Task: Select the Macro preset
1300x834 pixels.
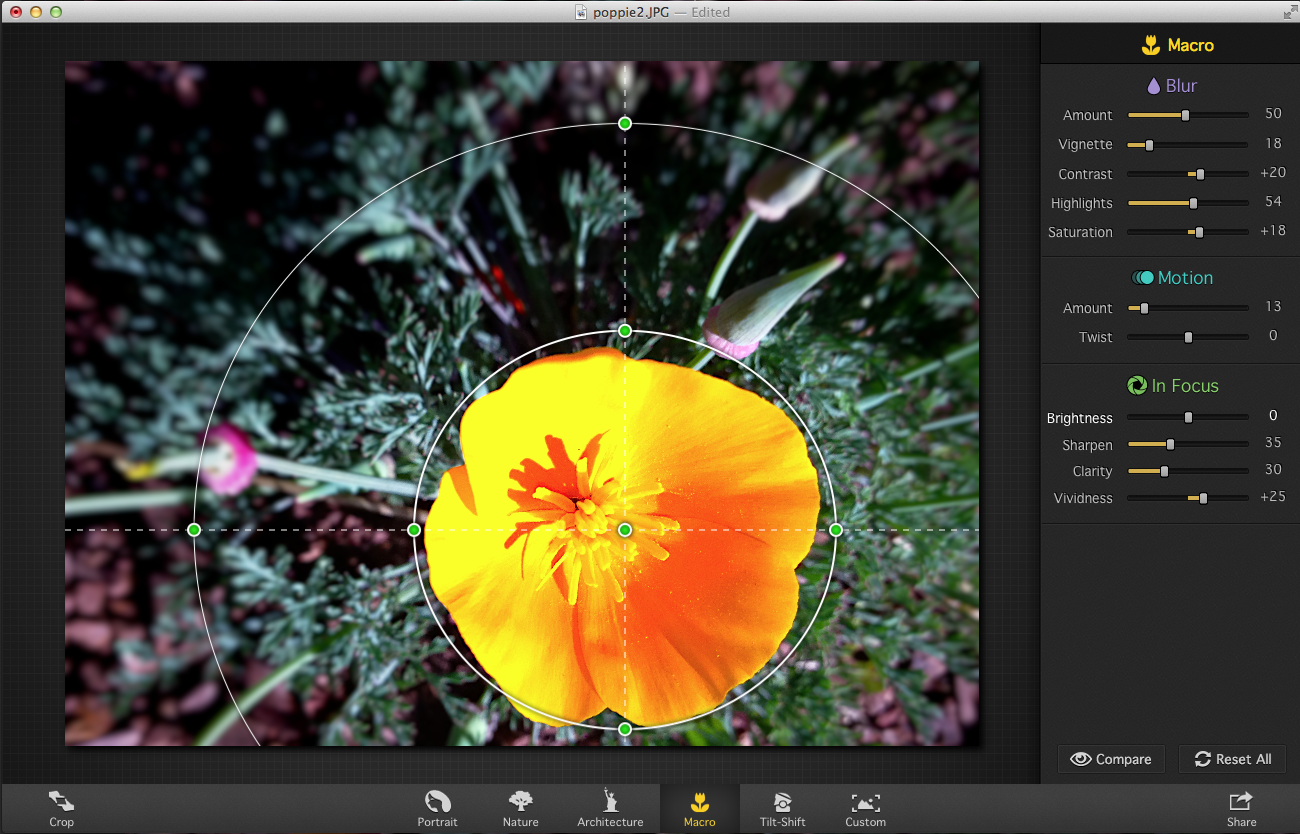Action: coord(700,808)
